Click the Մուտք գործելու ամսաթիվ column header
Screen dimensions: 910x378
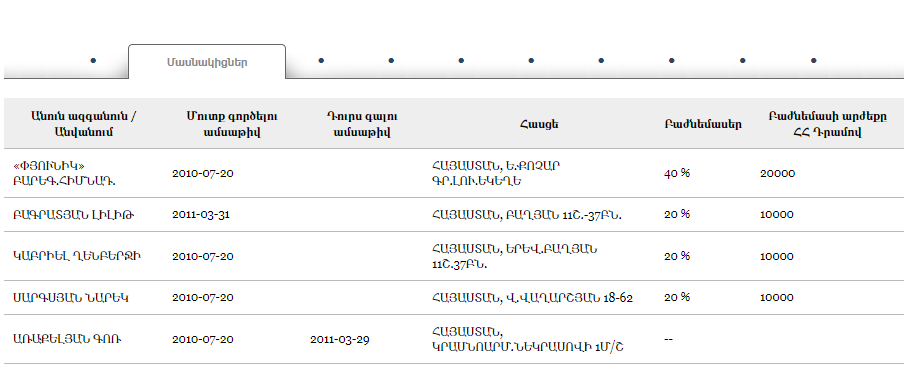[x=232, y=124]
